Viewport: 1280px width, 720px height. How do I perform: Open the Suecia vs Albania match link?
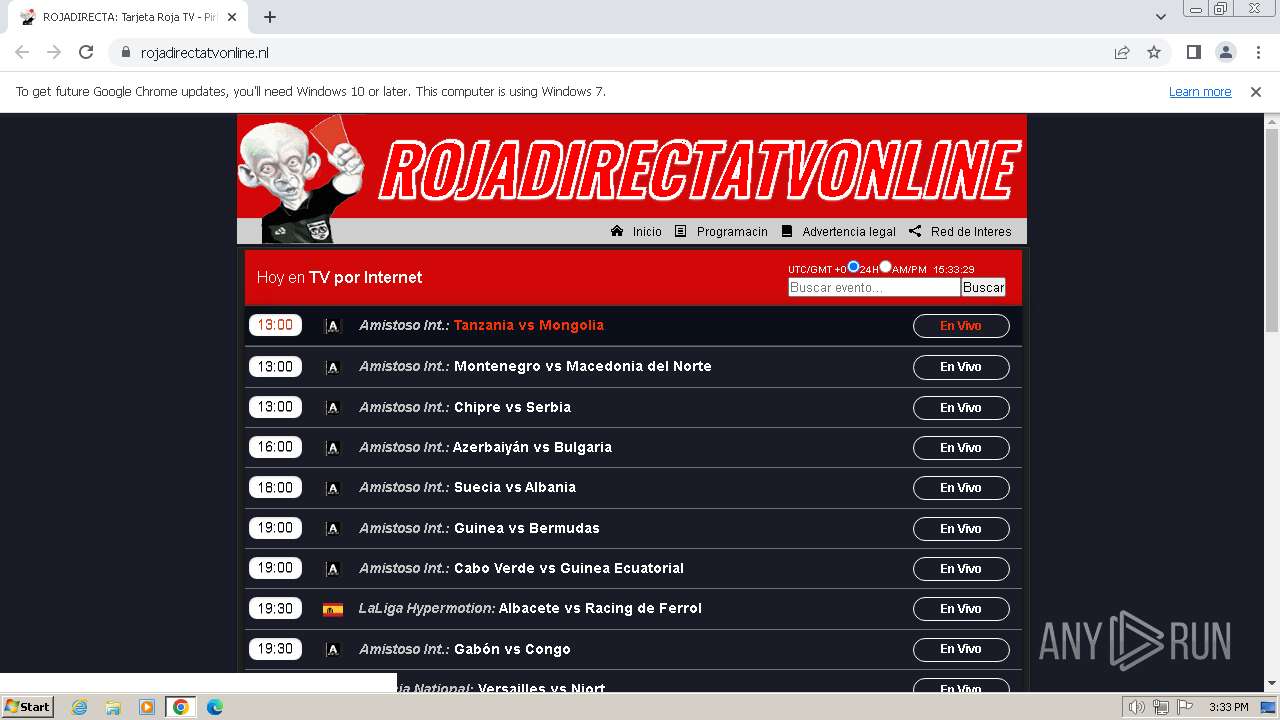(515, 487)
